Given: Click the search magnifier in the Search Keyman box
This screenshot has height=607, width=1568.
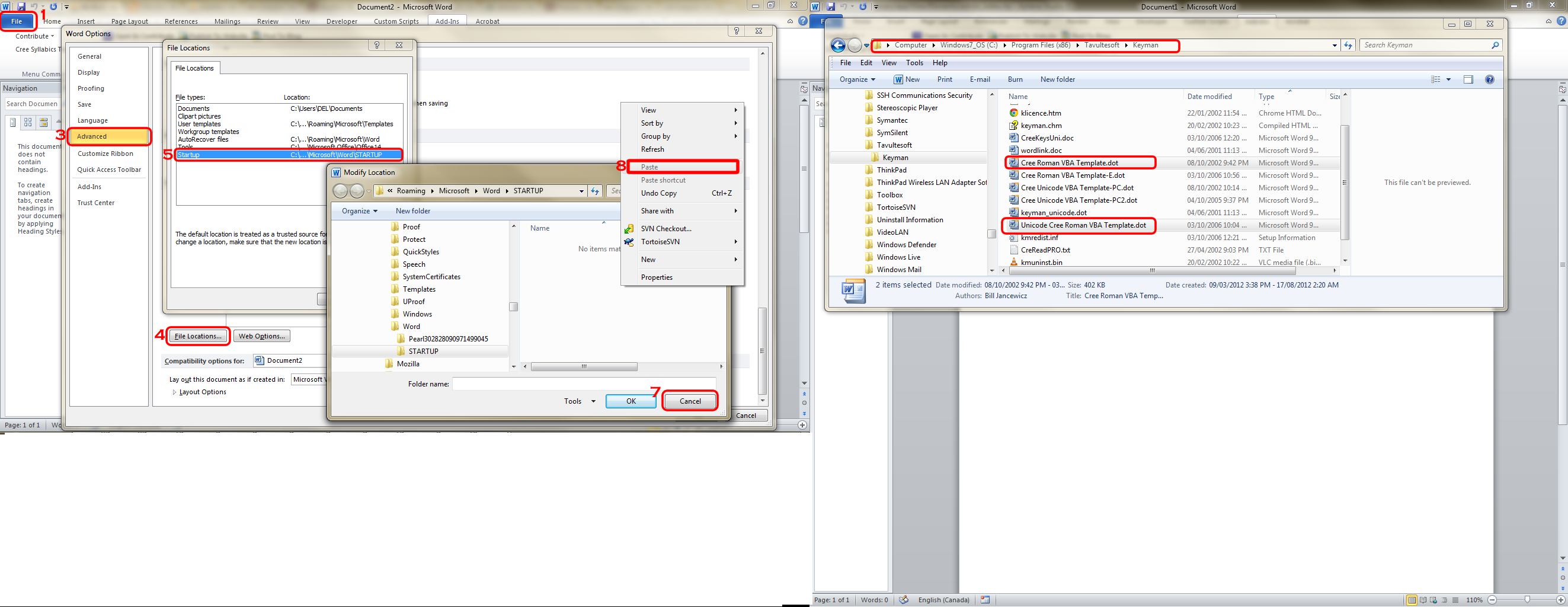Looking at the screenshot, I should click(1495, 45).
